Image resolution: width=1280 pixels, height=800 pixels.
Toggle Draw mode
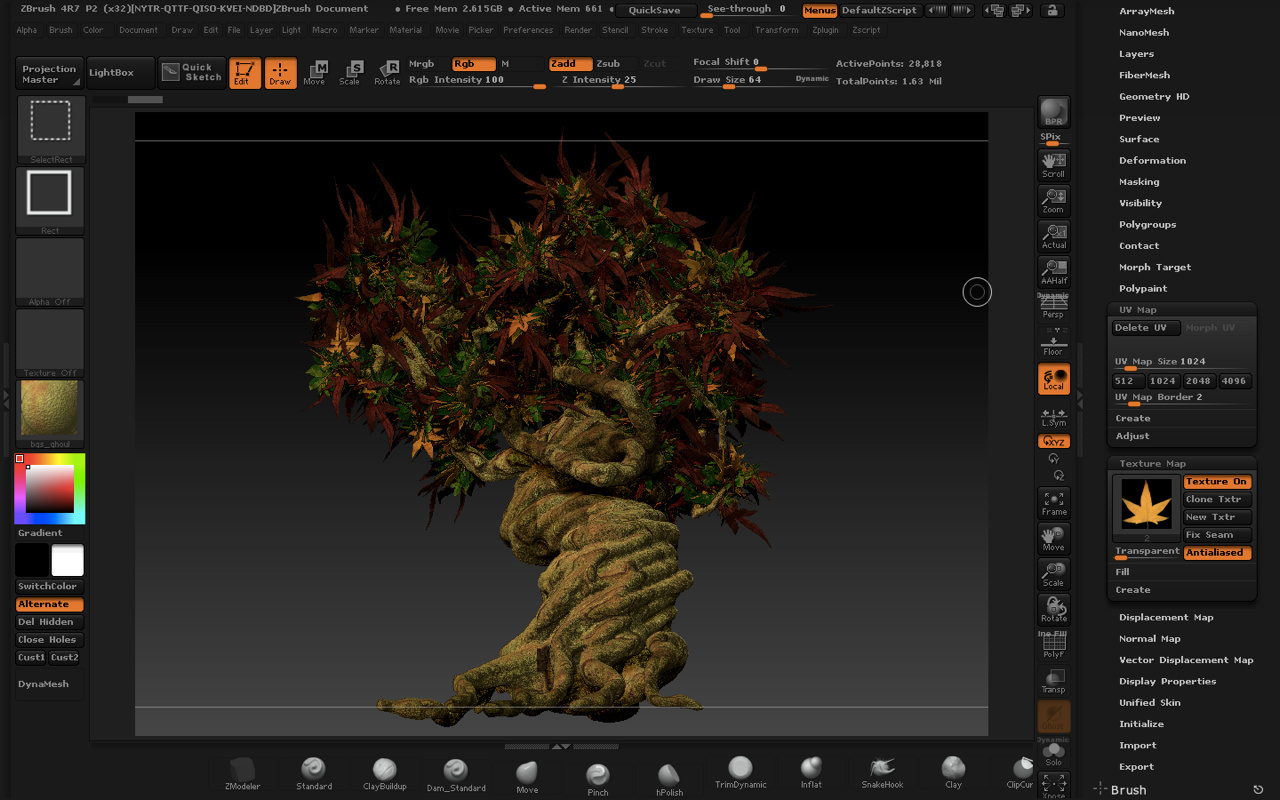281,73
